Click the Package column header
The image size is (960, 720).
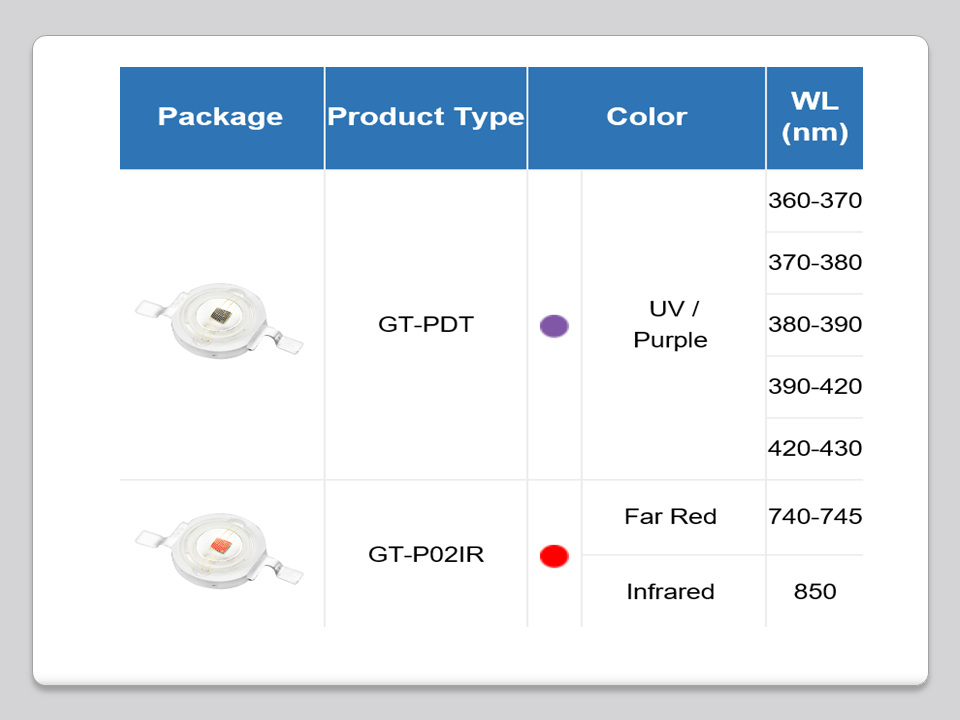[221, 117]
